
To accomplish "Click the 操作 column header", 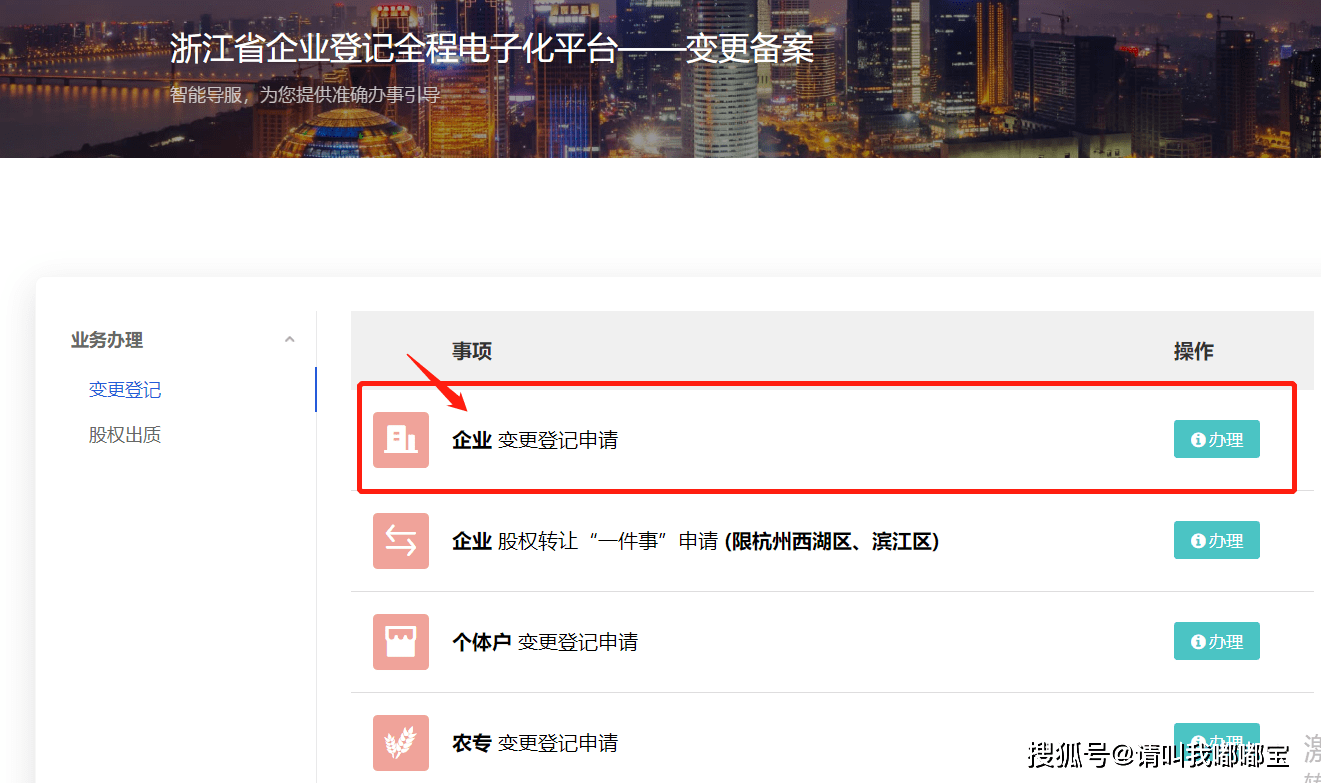I will pos(1193,351).
